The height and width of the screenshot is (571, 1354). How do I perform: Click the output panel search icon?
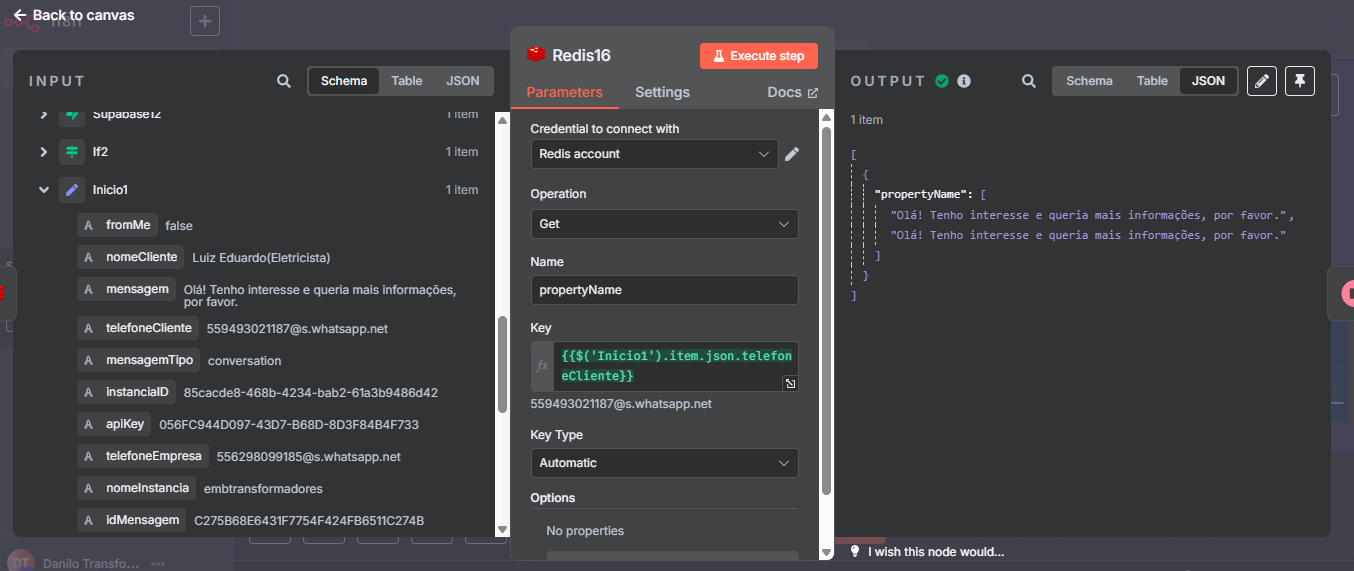click(1028, 81)
